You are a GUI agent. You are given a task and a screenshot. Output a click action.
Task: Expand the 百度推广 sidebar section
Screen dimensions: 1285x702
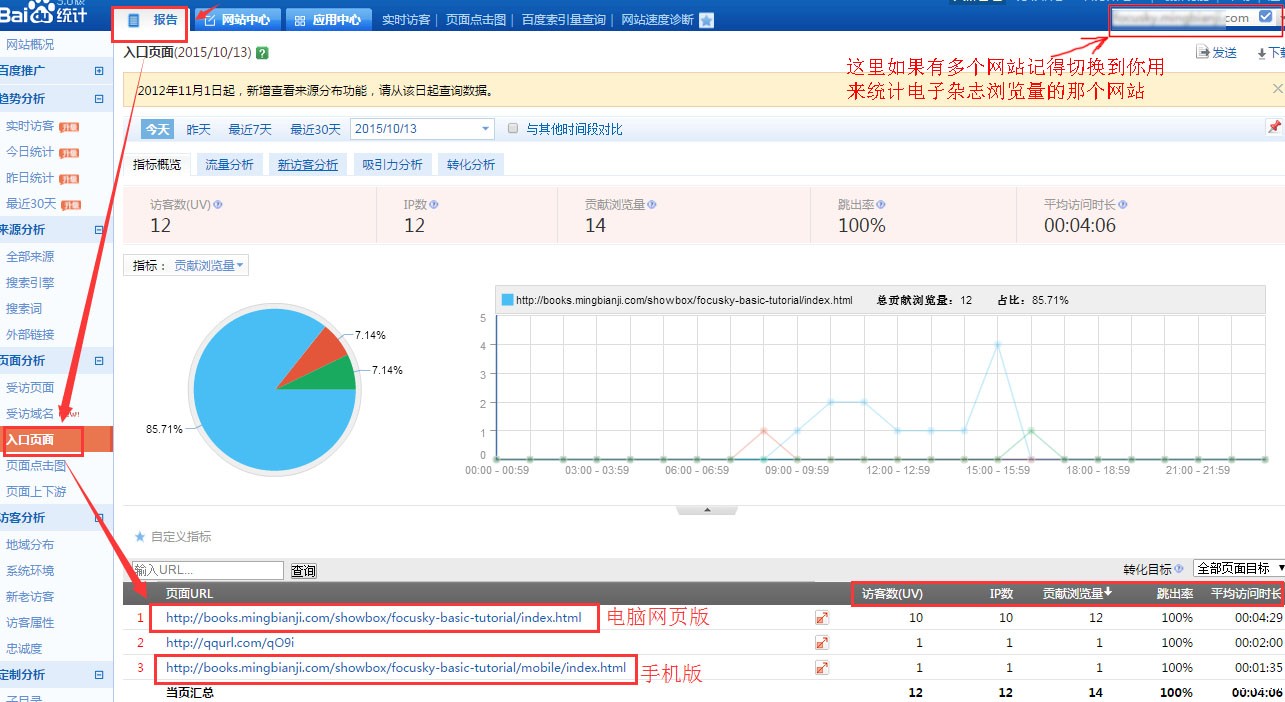(99, 71)
